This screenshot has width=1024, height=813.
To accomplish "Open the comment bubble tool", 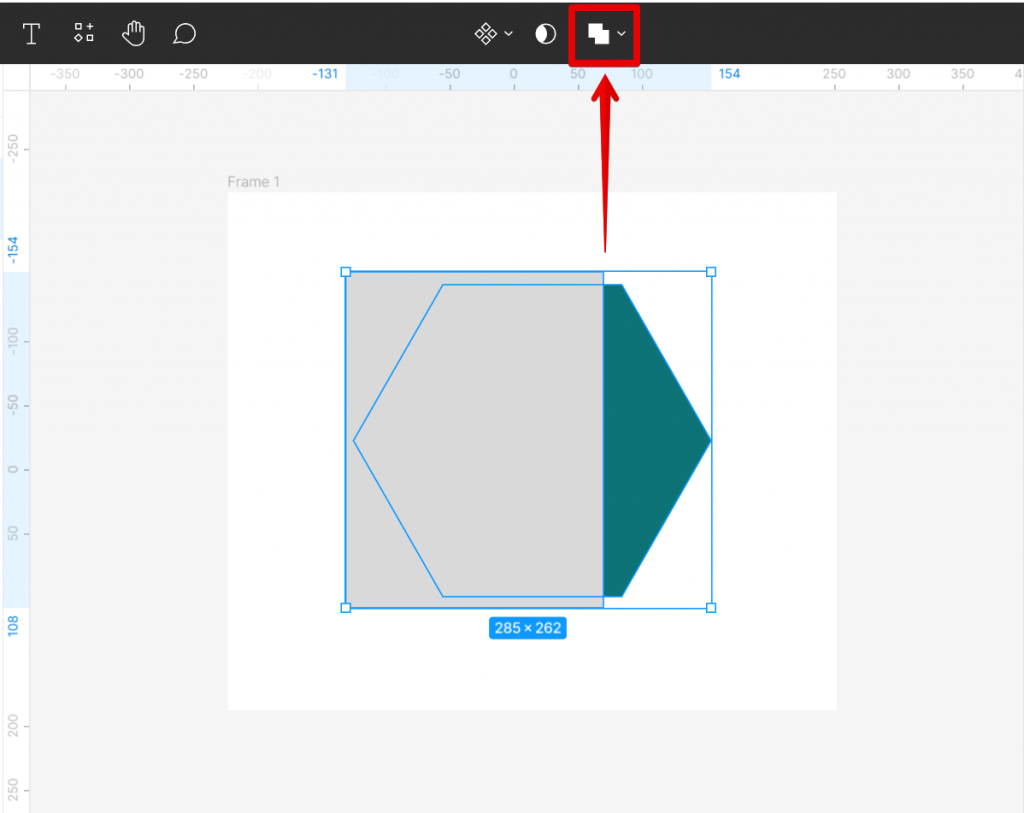I will point(184,33).
